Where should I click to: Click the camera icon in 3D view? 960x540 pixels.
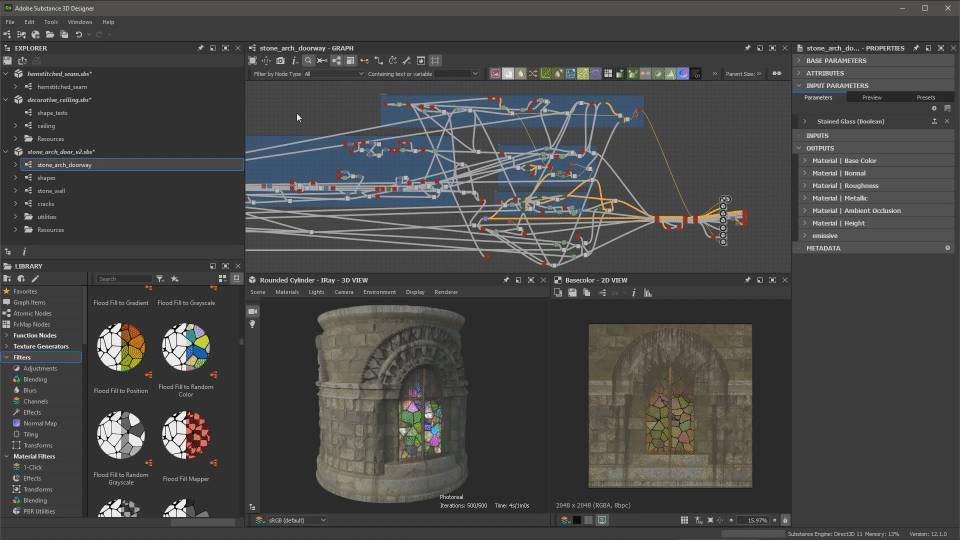click(252, 311)
